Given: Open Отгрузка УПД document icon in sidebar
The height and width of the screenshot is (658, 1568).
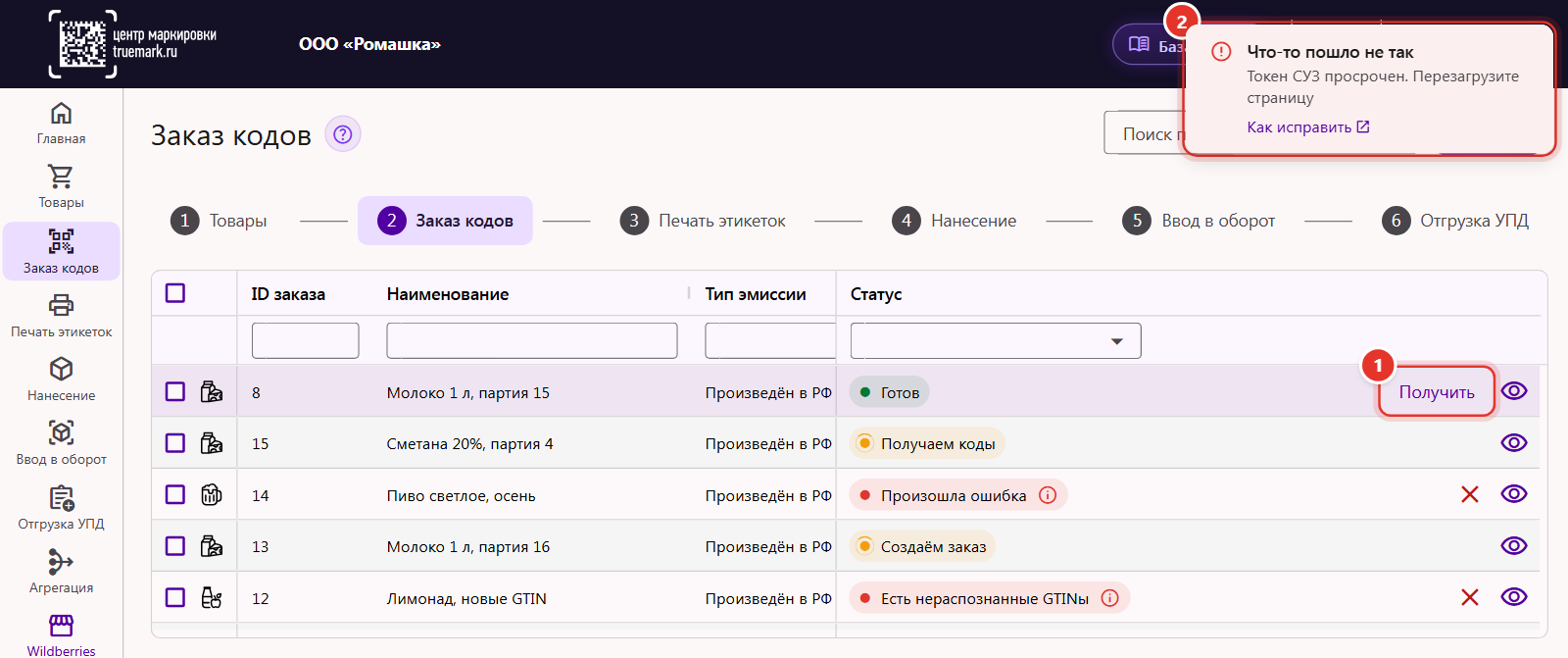Looking at the screenshot, I should pos(61,498).
